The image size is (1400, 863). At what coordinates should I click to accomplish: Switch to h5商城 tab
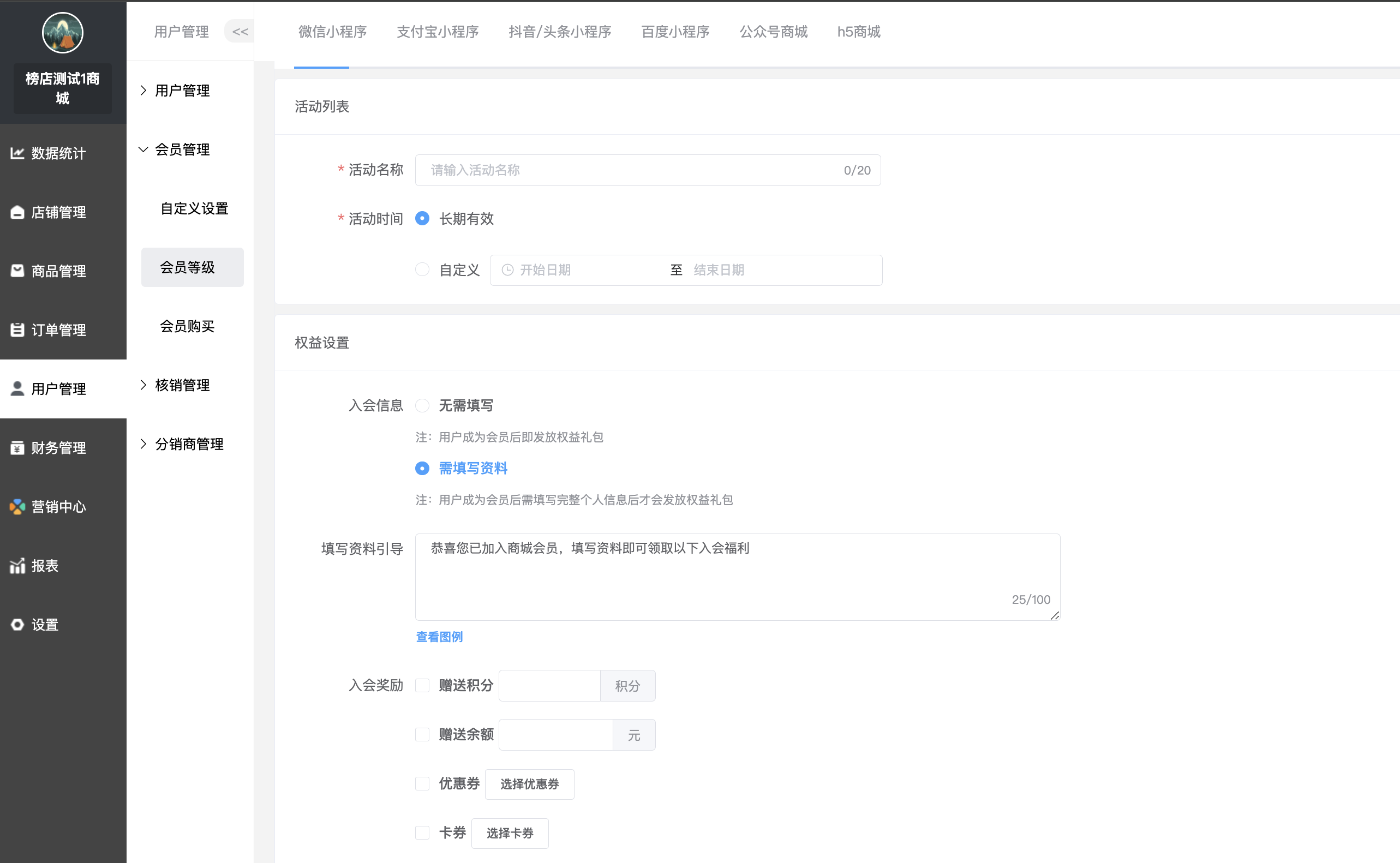858,32
